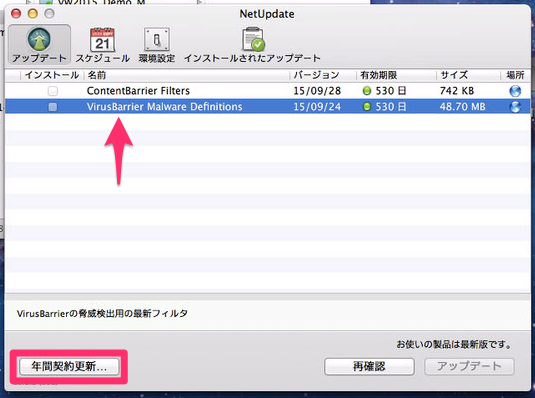This screenshot has width=535, height=398.
Task: Sort by the 場所 column header
Action: click(515, 75)
